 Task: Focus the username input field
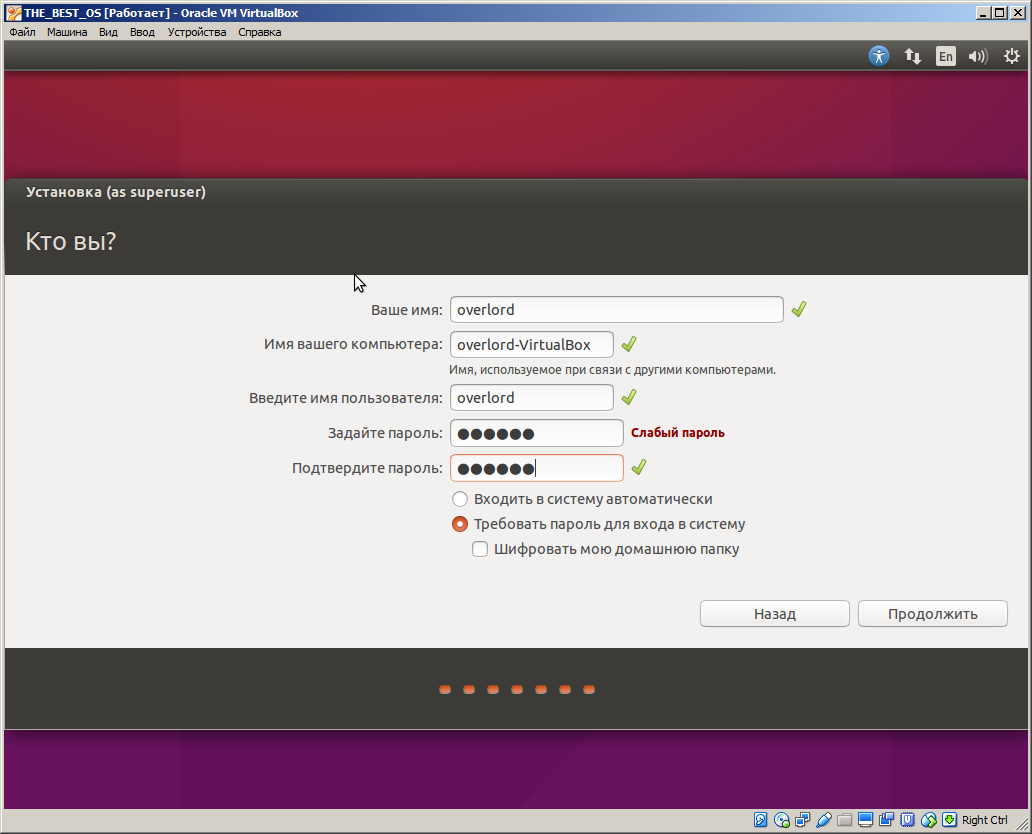click(x=532, y=398)
